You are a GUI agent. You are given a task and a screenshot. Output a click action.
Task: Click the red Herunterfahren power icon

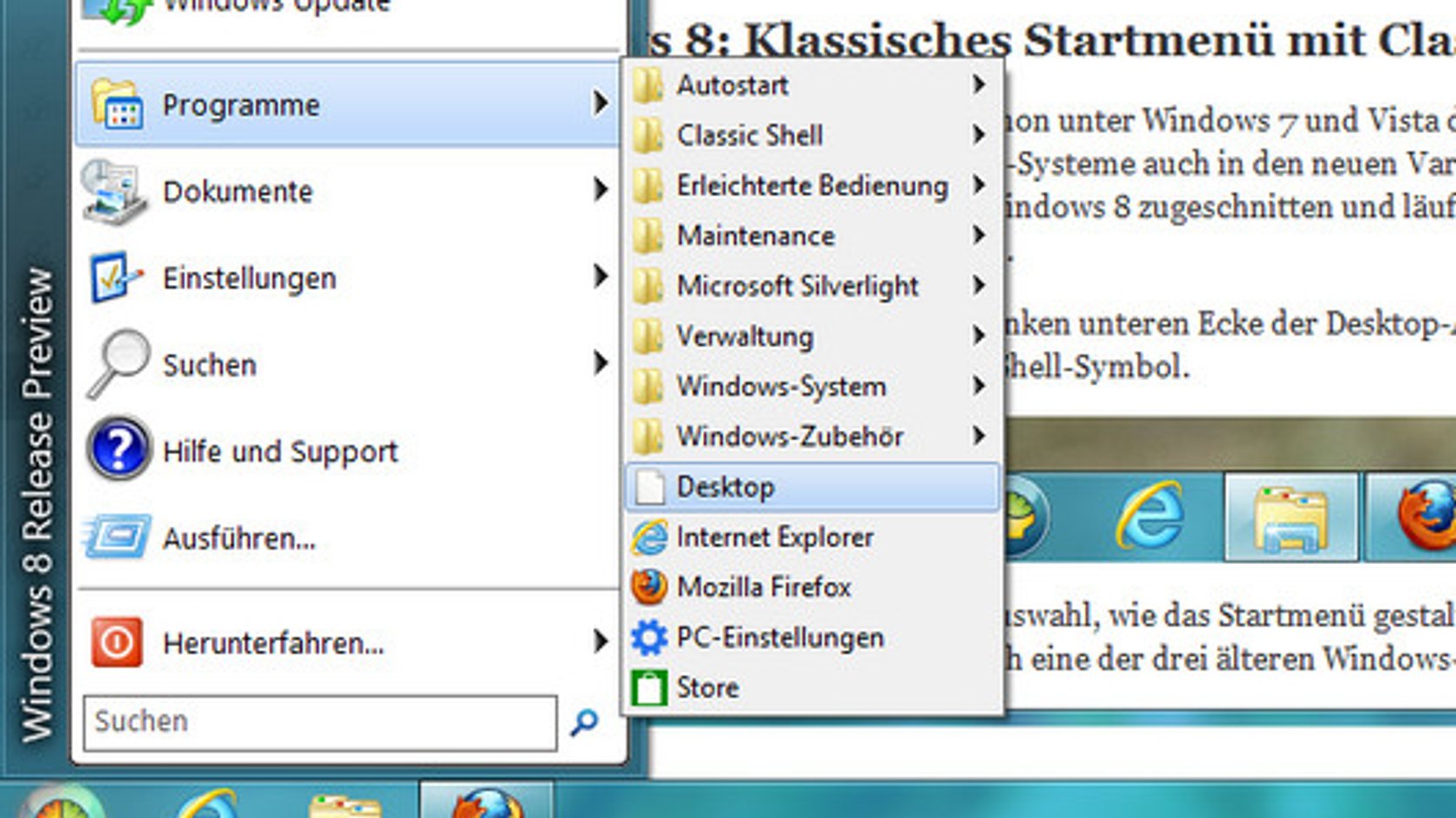(x=117, y=642)
